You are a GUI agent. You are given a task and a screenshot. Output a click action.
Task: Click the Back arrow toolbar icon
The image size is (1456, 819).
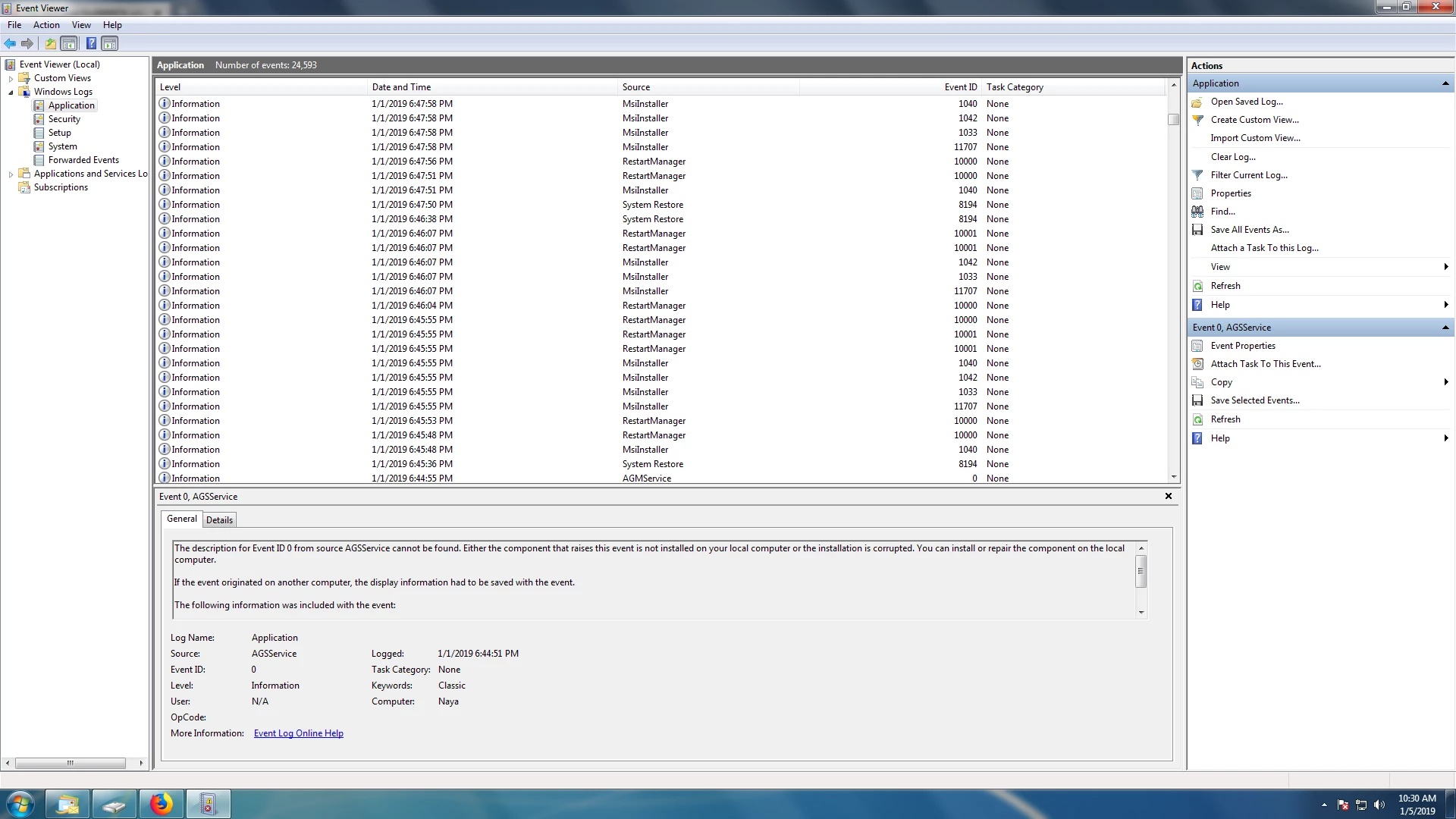[x=10, y=43]
